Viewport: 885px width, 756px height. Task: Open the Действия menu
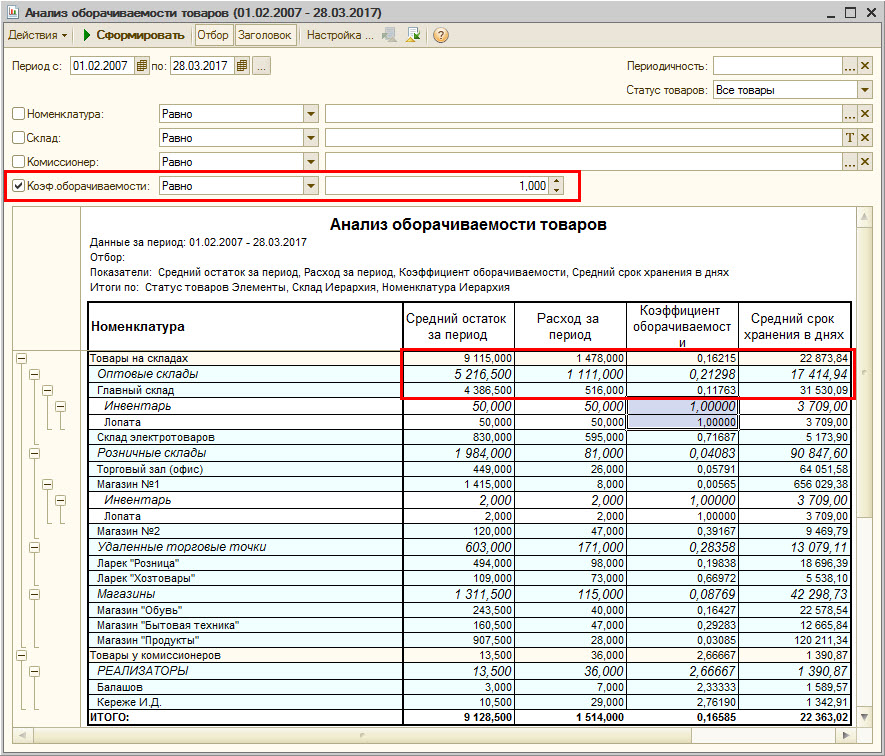pos(38,35)
